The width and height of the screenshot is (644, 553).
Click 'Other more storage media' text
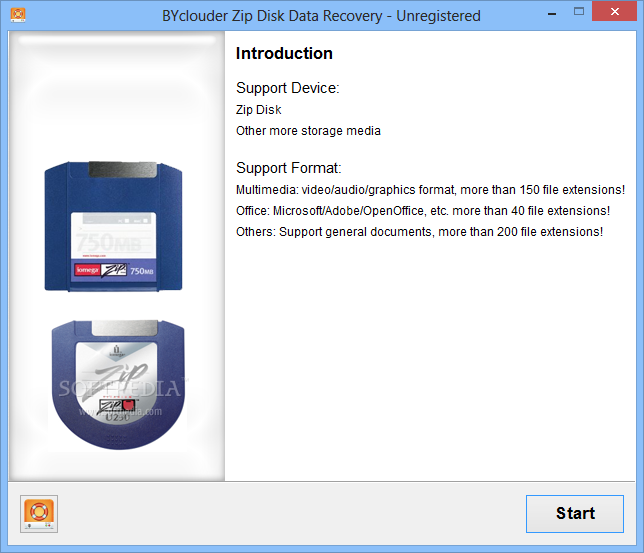pos(308,131)
